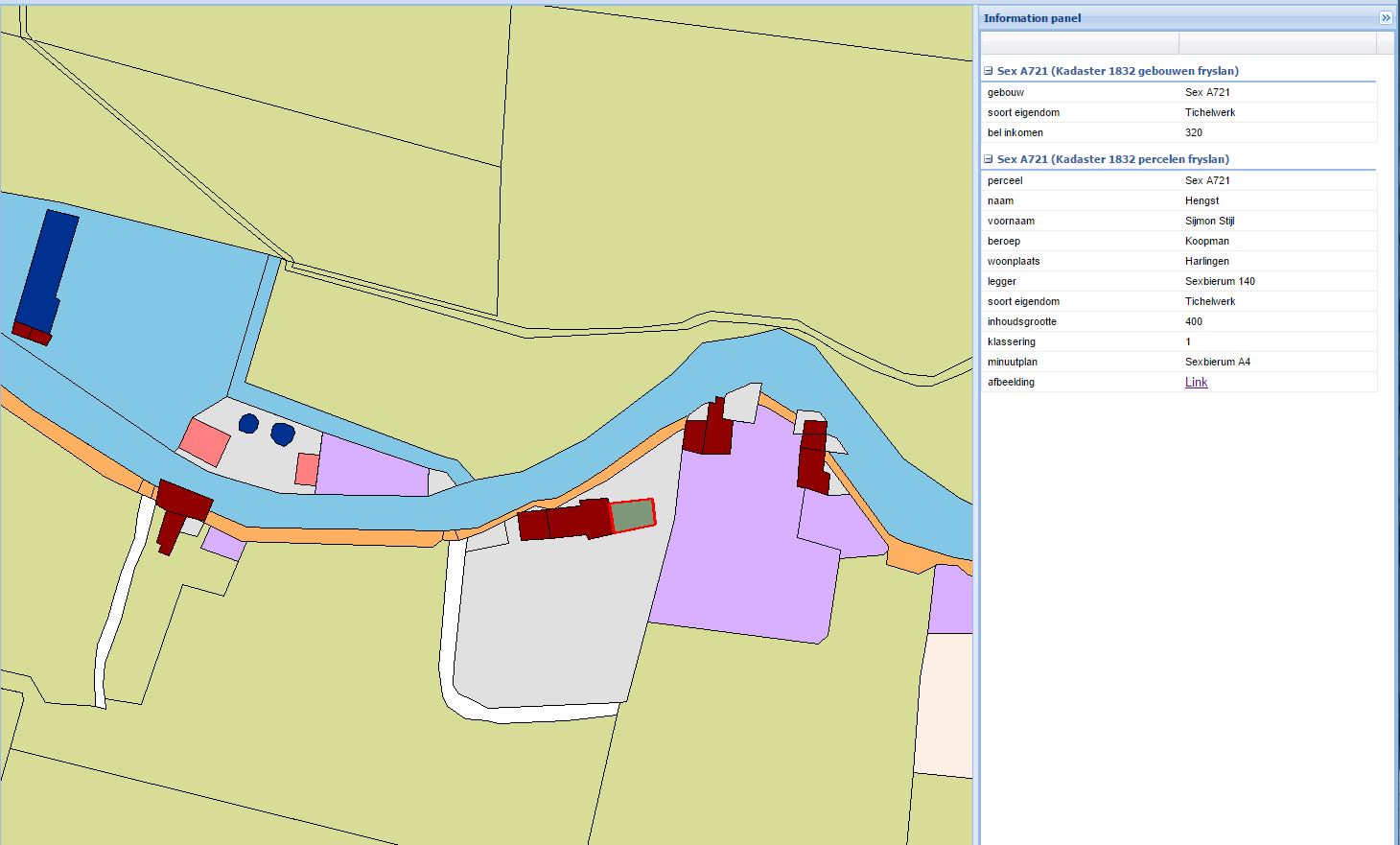The height and width of the screenshot is (845, 1400).
Task: Click the cream-colored parcel at the map's right edge
Action: (944, 705)
